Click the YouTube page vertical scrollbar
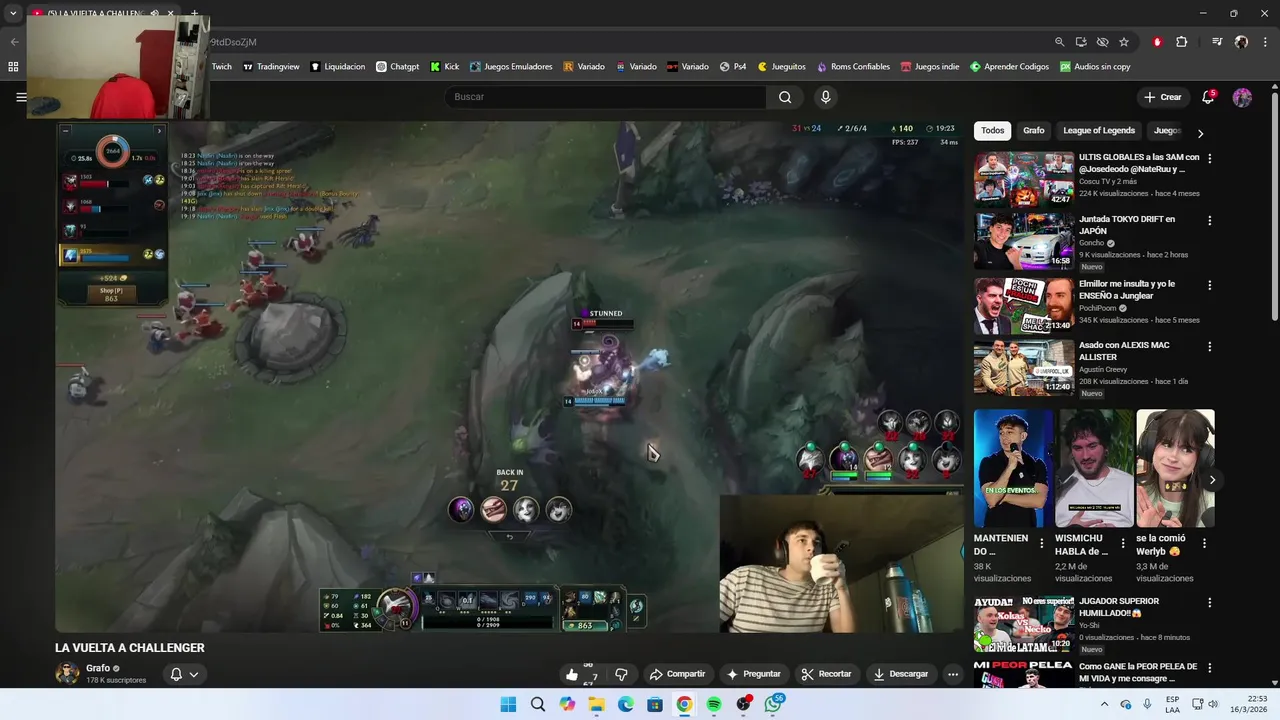The width and height of the screenshot is (1280, 720). pyautogui.click(x=1274, y=208)
